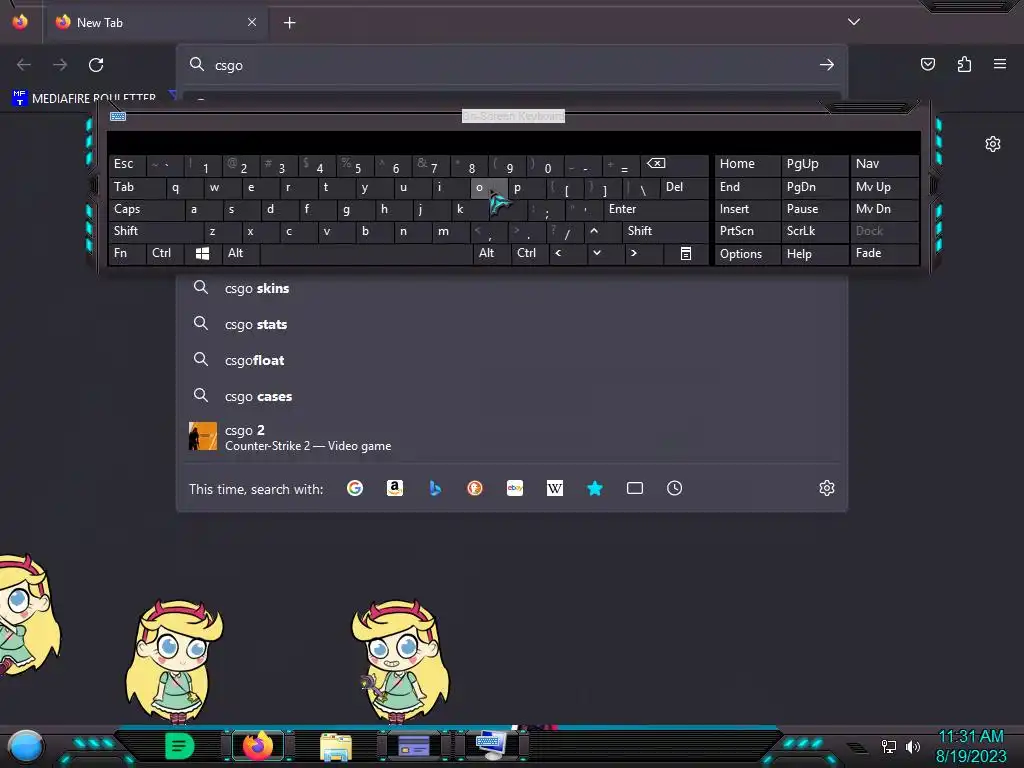
Task: Open the Extensions puzzle icon
Action: tap(964, 64)
